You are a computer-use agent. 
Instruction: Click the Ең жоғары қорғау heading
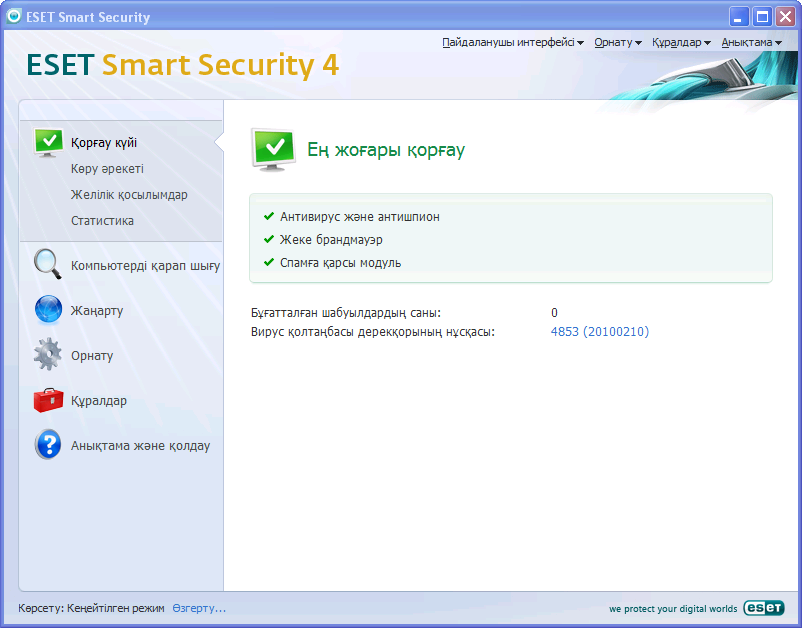tap(386, 150)
